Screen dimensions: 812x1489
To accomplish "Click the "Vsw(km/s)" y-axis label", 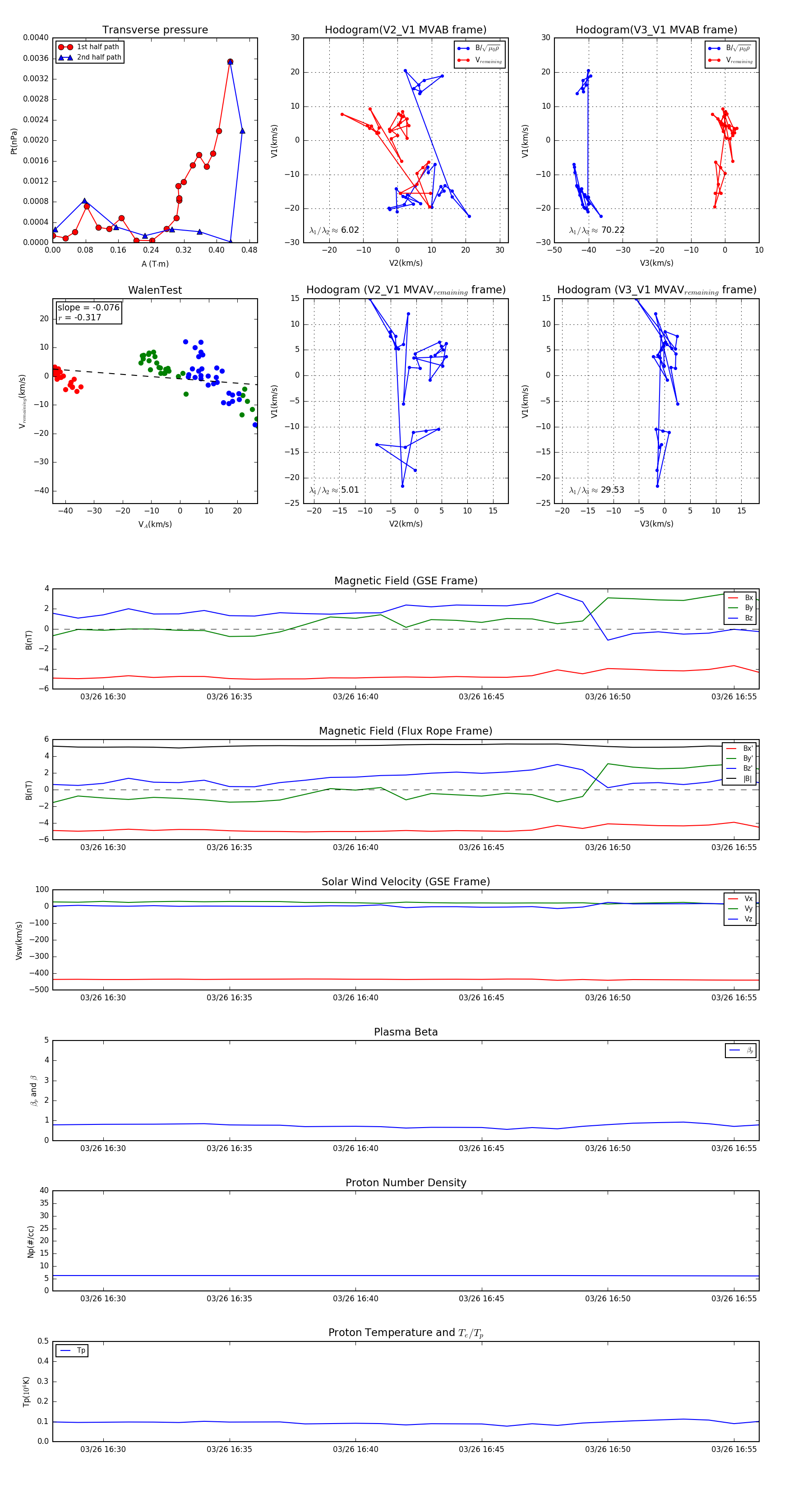I will click(x=18, y=940).
